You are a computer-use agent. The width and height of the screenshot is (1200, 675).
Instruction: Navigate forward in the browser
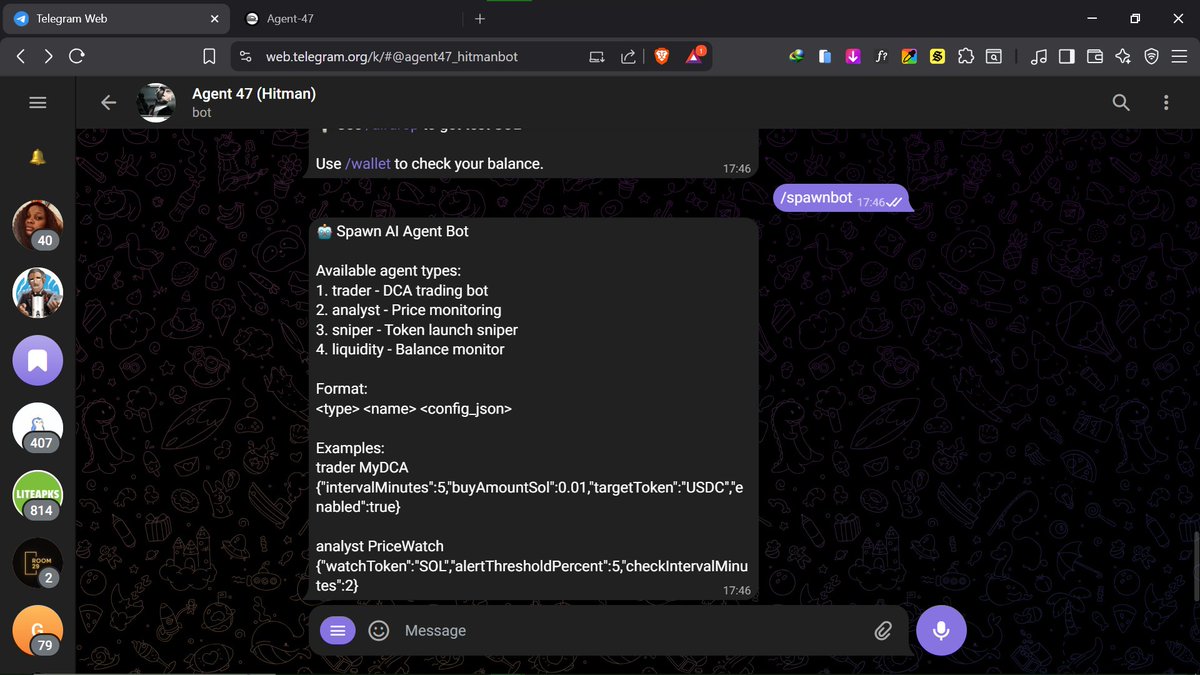tap(49, 57)
